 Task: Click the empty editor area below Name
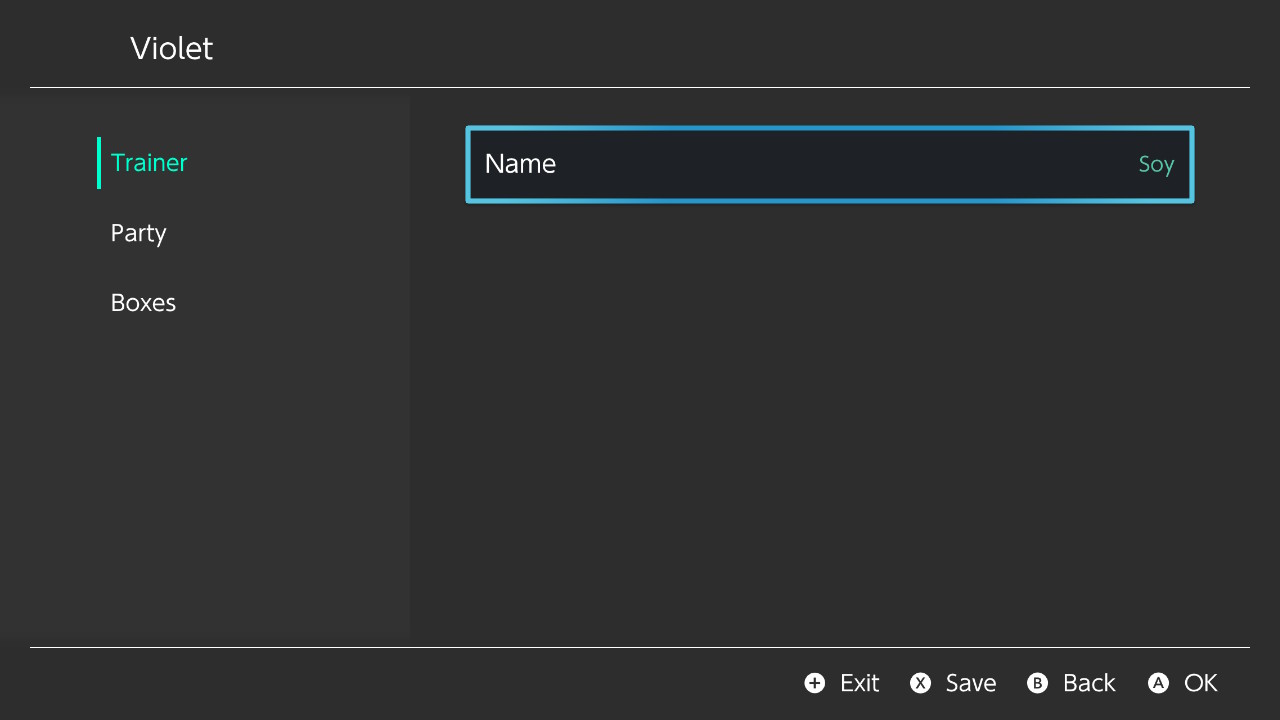(829, 420)
